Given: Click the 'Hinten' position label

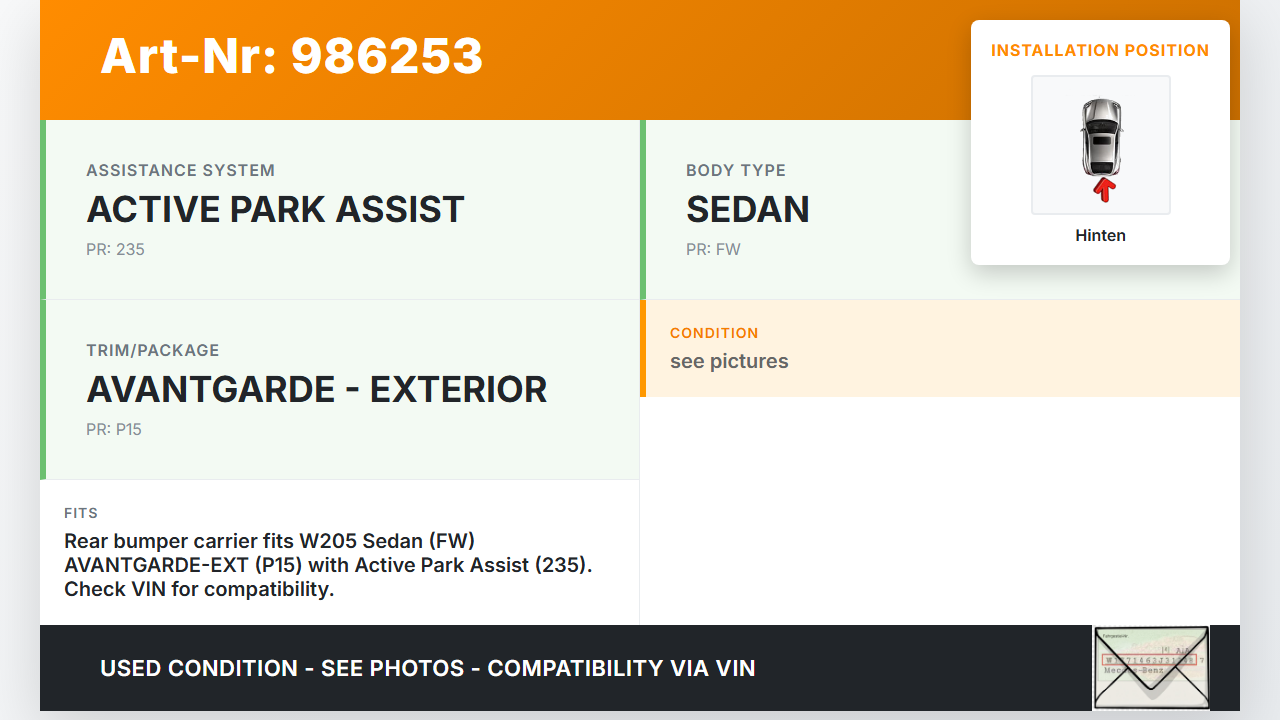Looking at the screenshot, I should (1100, 236).
